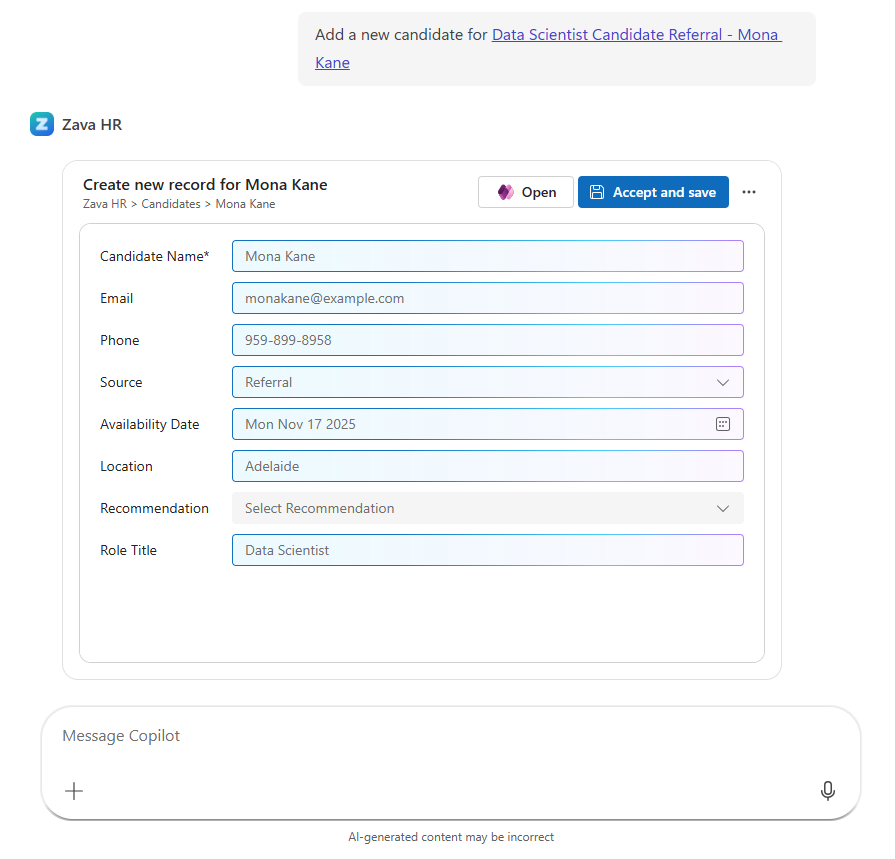The width and height of the screenshot is (895, 859).
Task: Click the Zava HR app icon
Action: [x=41, y=124]
